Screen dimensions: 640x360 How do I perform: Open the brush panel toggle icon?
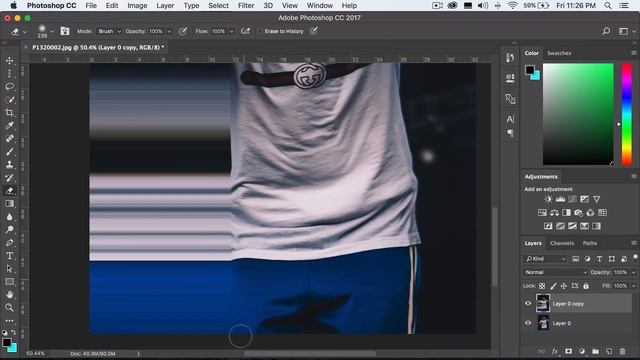click(65, 31)
